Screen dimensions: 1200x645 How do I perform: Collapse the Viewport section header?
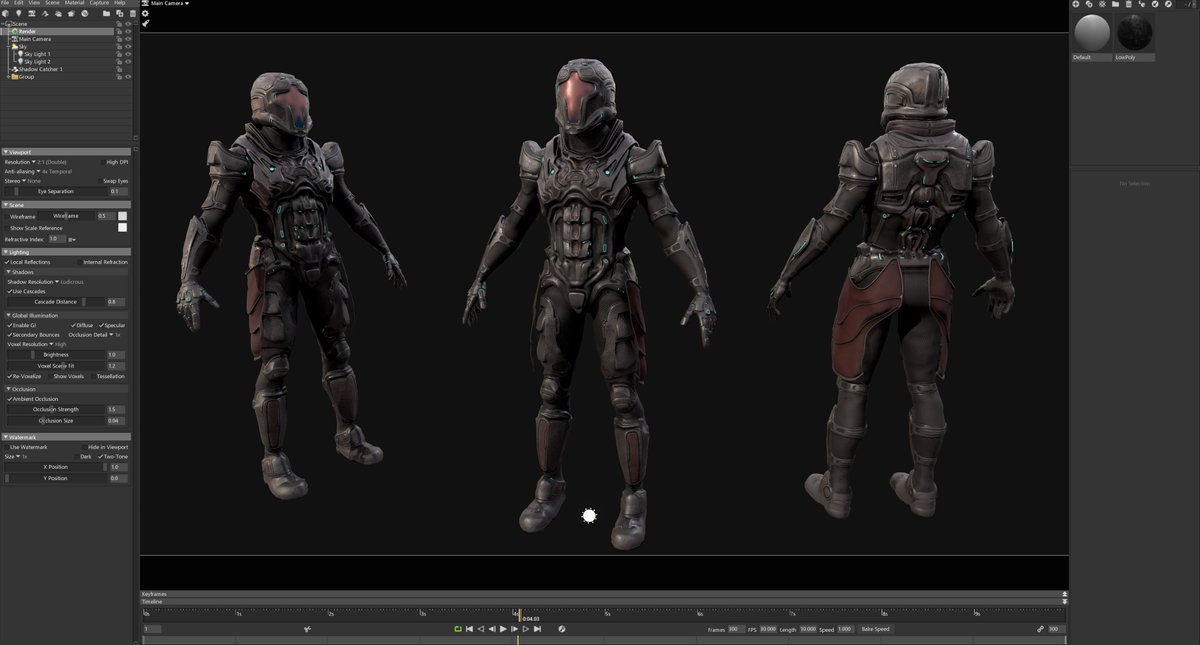click(66, 152)
